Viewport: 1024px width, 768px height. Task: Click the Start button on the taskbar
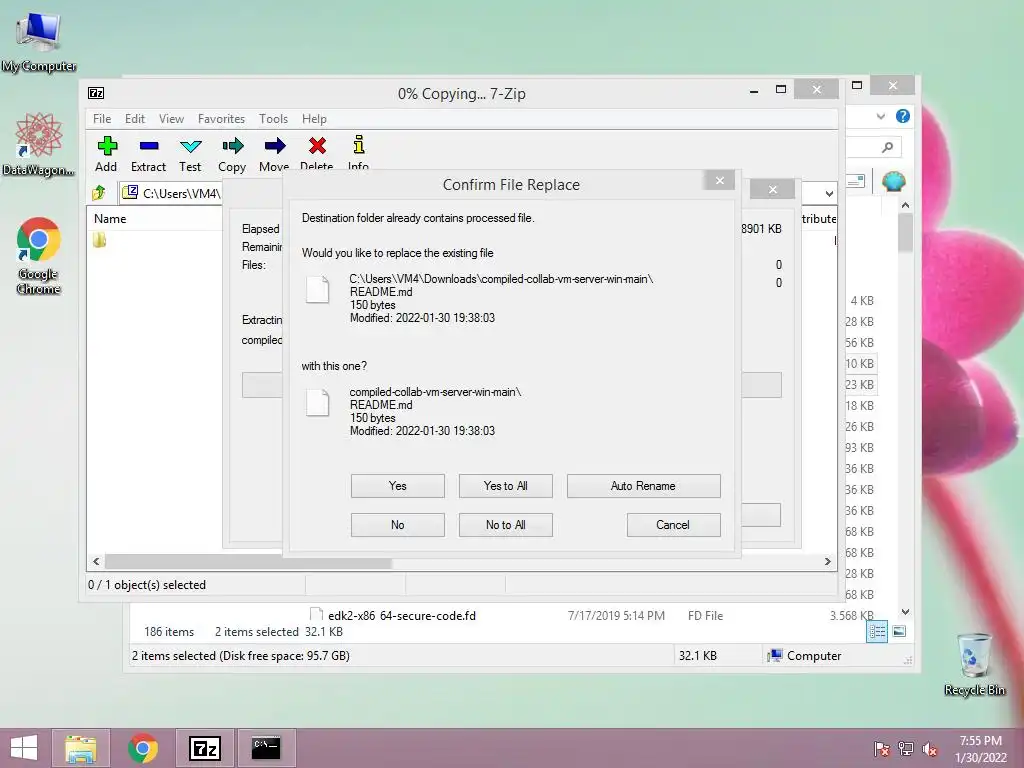(24, 748)
